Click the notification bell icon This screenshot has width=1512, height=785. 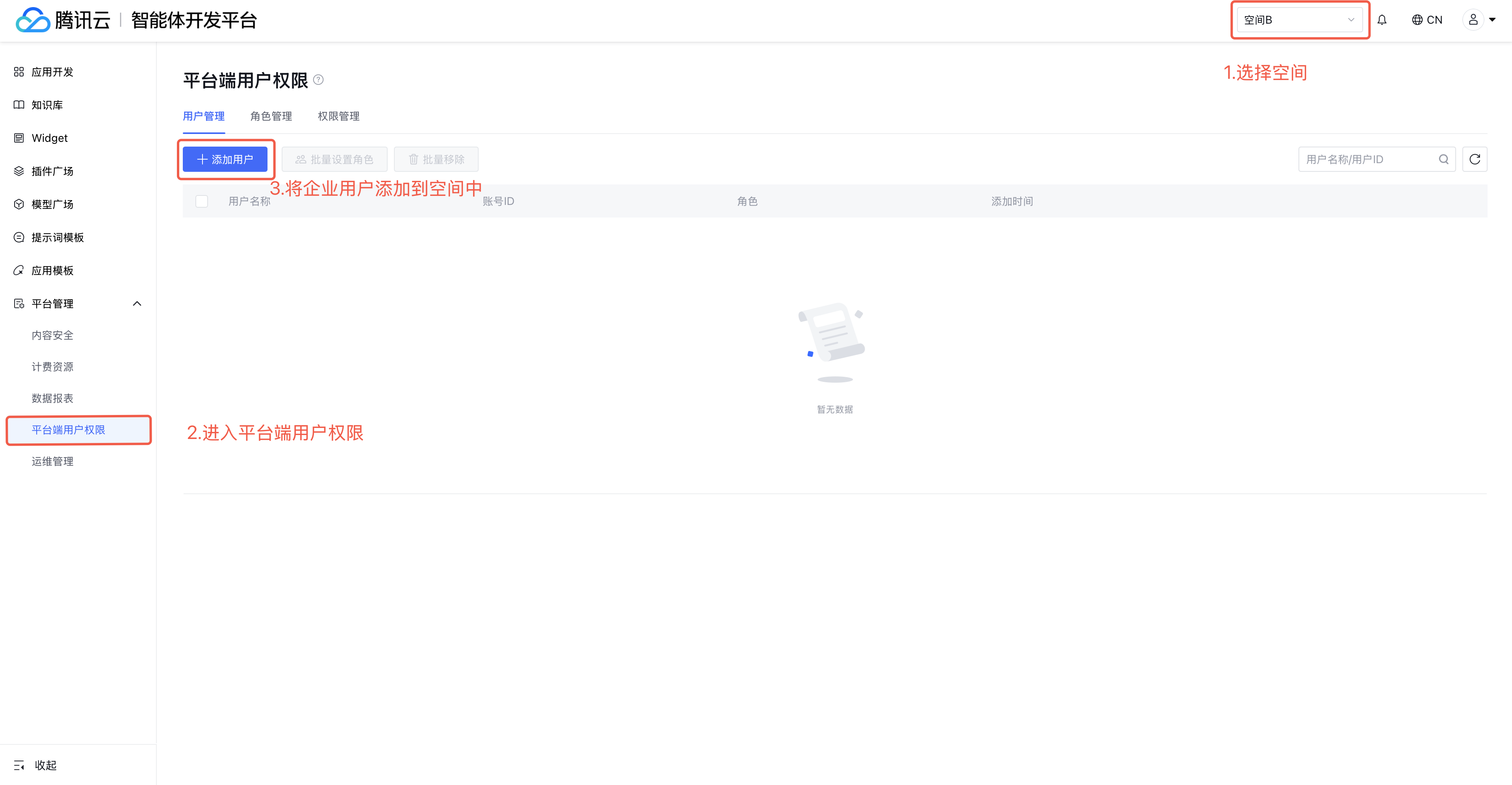coord(1382,20)
